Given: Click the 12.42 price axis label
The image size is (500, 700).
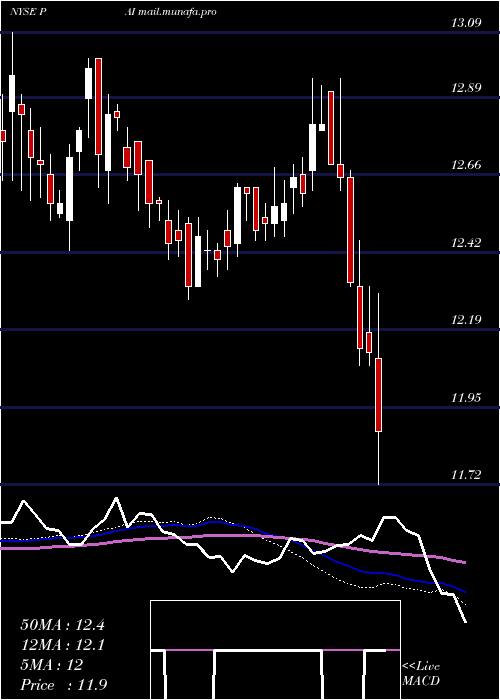Looking at the screenshot, I should click(466, 243).
